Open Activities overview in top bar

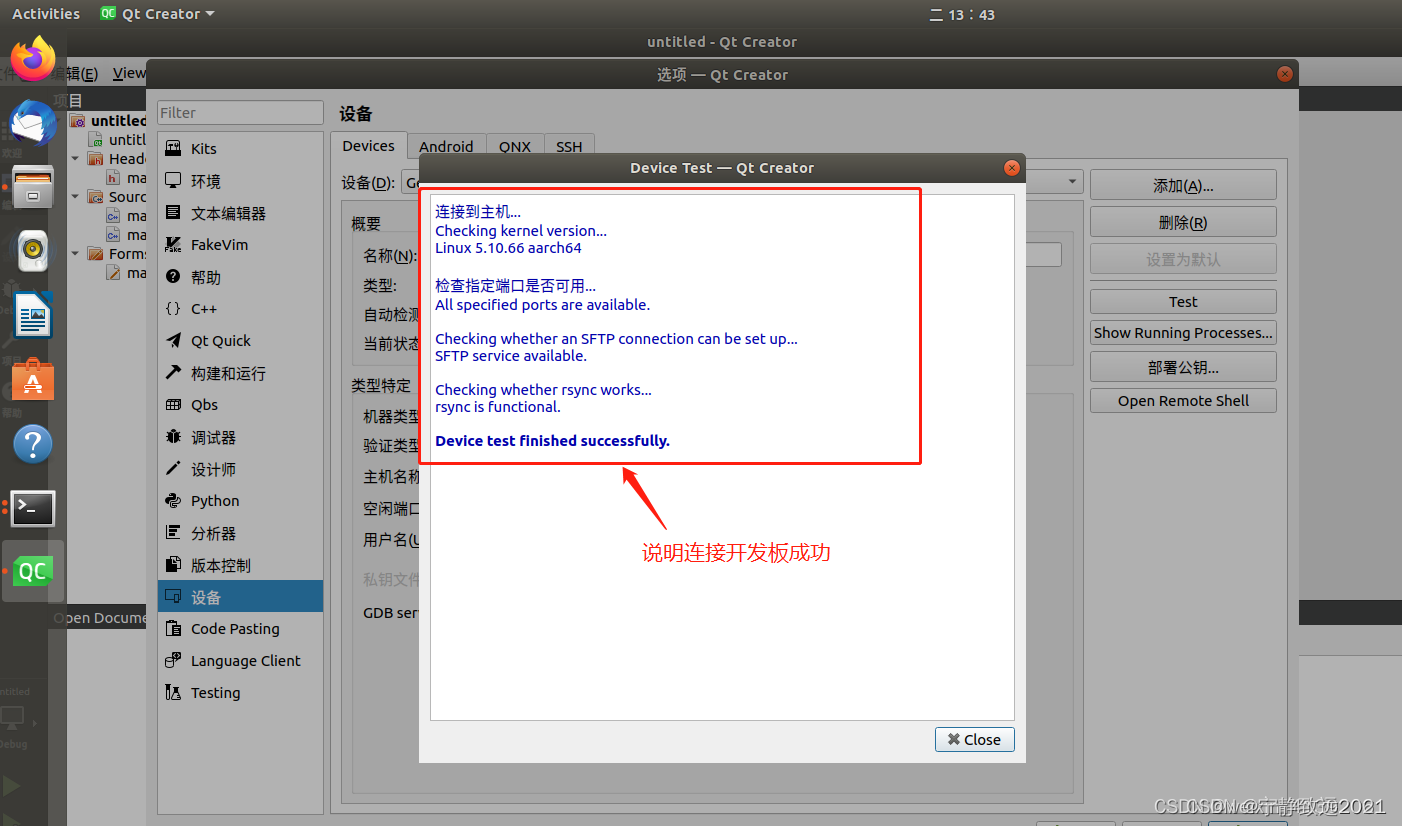[x=46, y=14]
